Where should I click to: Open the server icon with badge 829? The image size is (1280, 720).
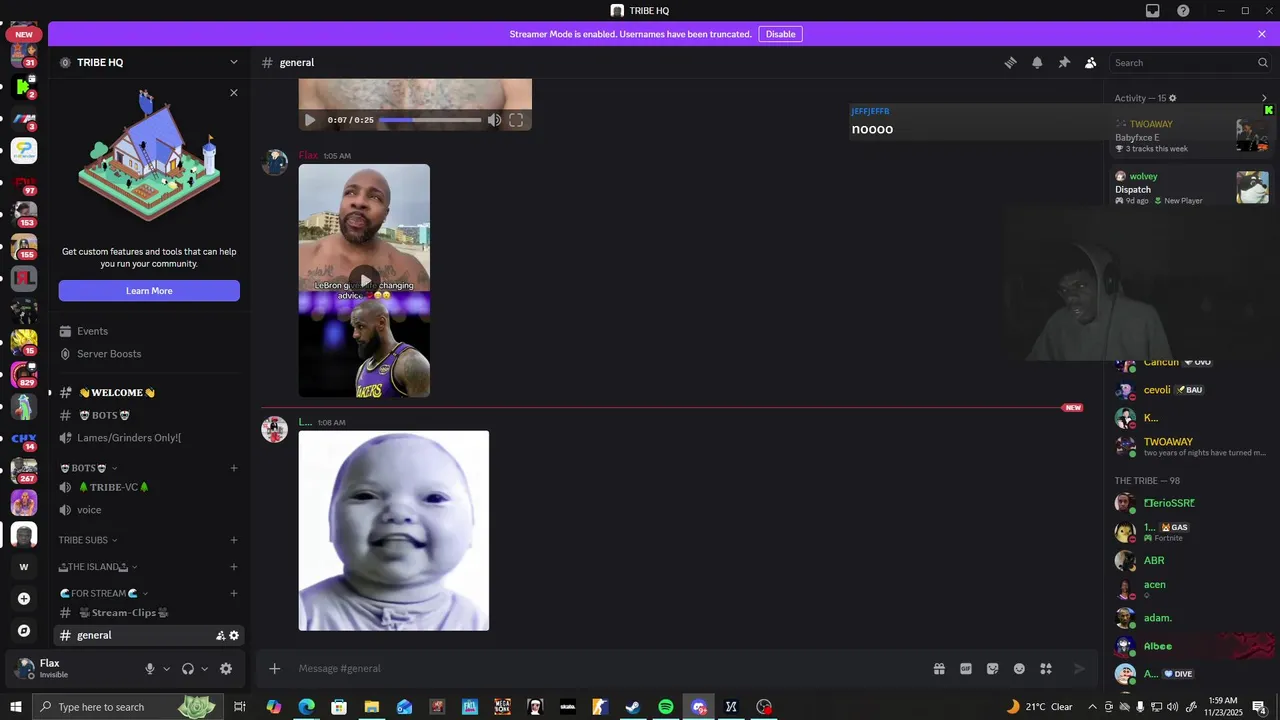pos(24,375)
